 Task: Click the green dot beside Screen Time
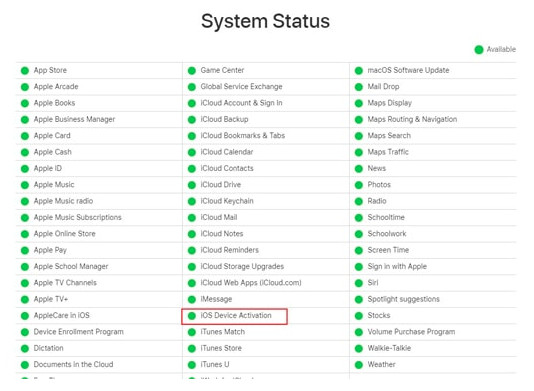(x=359, y=250)
